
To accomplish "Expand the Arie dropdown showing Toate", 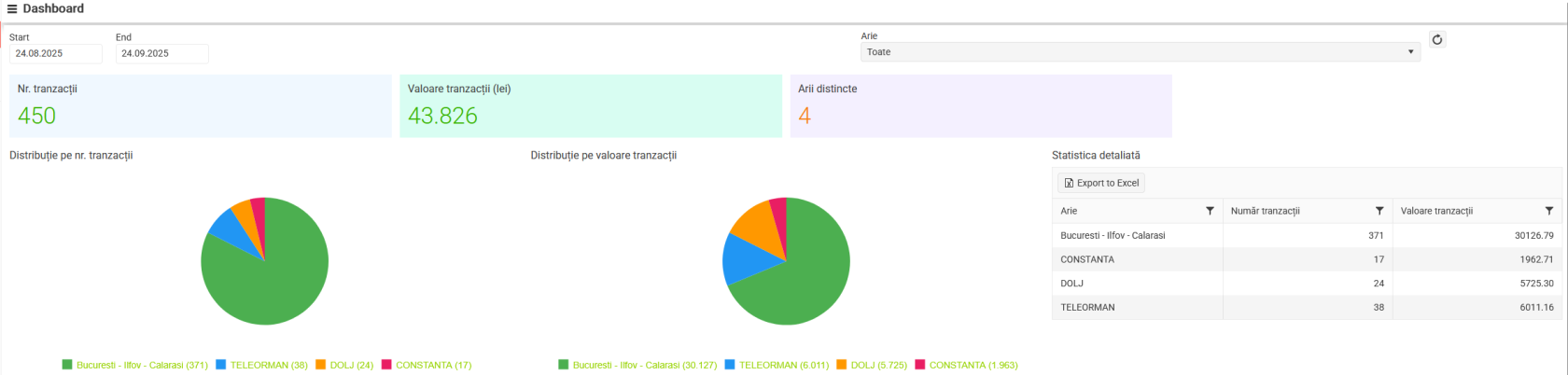I will (1140, 52).
